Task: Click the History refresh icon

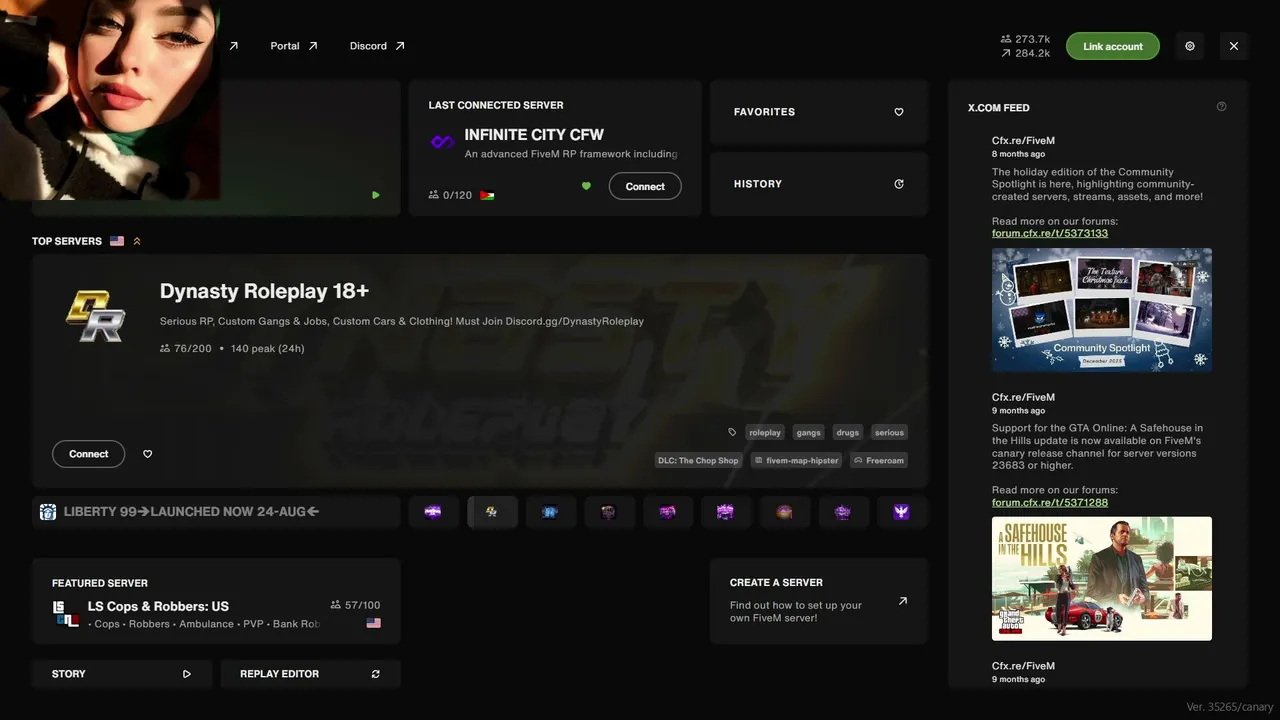Action: [899, 184]
